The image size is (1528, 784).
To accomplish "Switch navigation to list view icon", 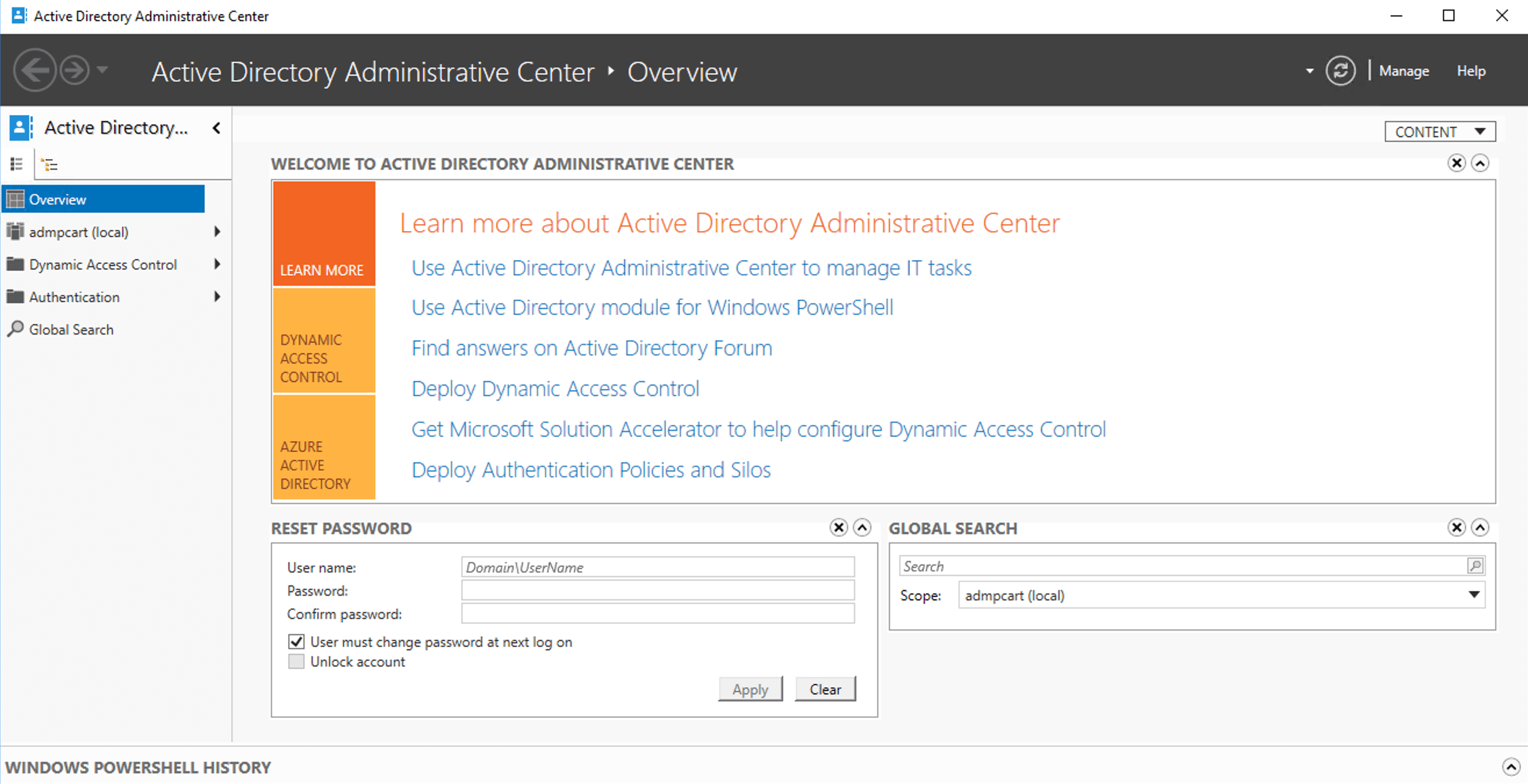I will click(16, 164).
